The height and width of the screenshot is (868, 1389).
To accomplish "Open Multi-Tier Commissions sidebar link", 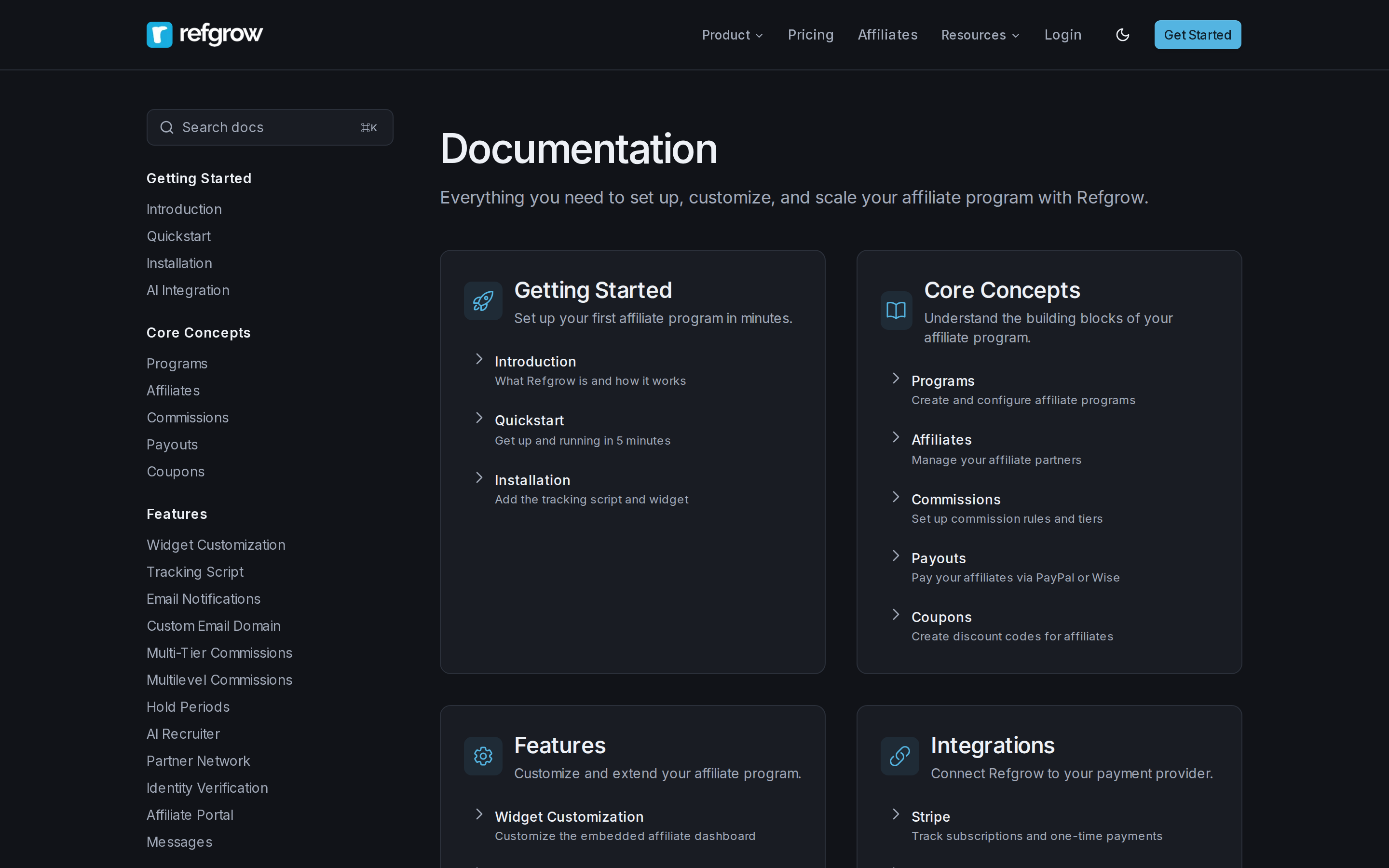I will point(219,653).
